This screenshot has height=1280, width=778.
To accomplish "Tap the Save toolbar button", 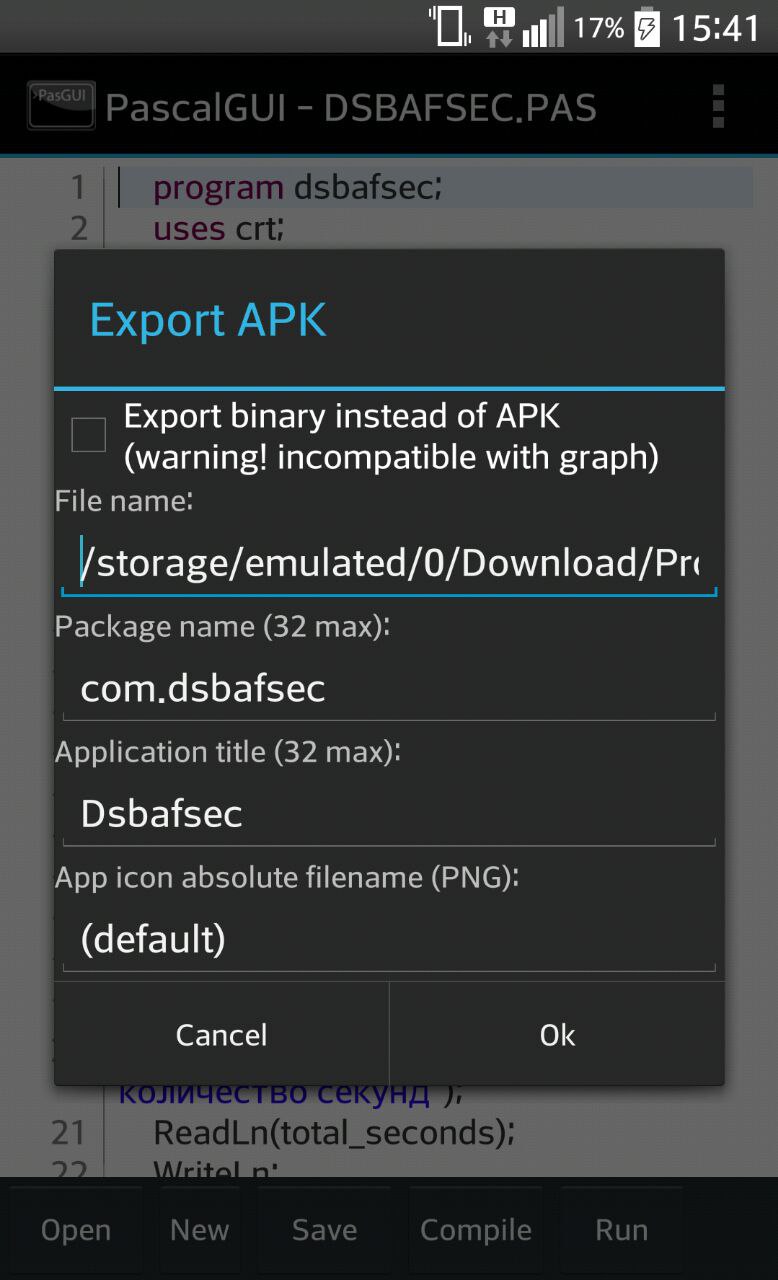I will tap(324, 1230).
